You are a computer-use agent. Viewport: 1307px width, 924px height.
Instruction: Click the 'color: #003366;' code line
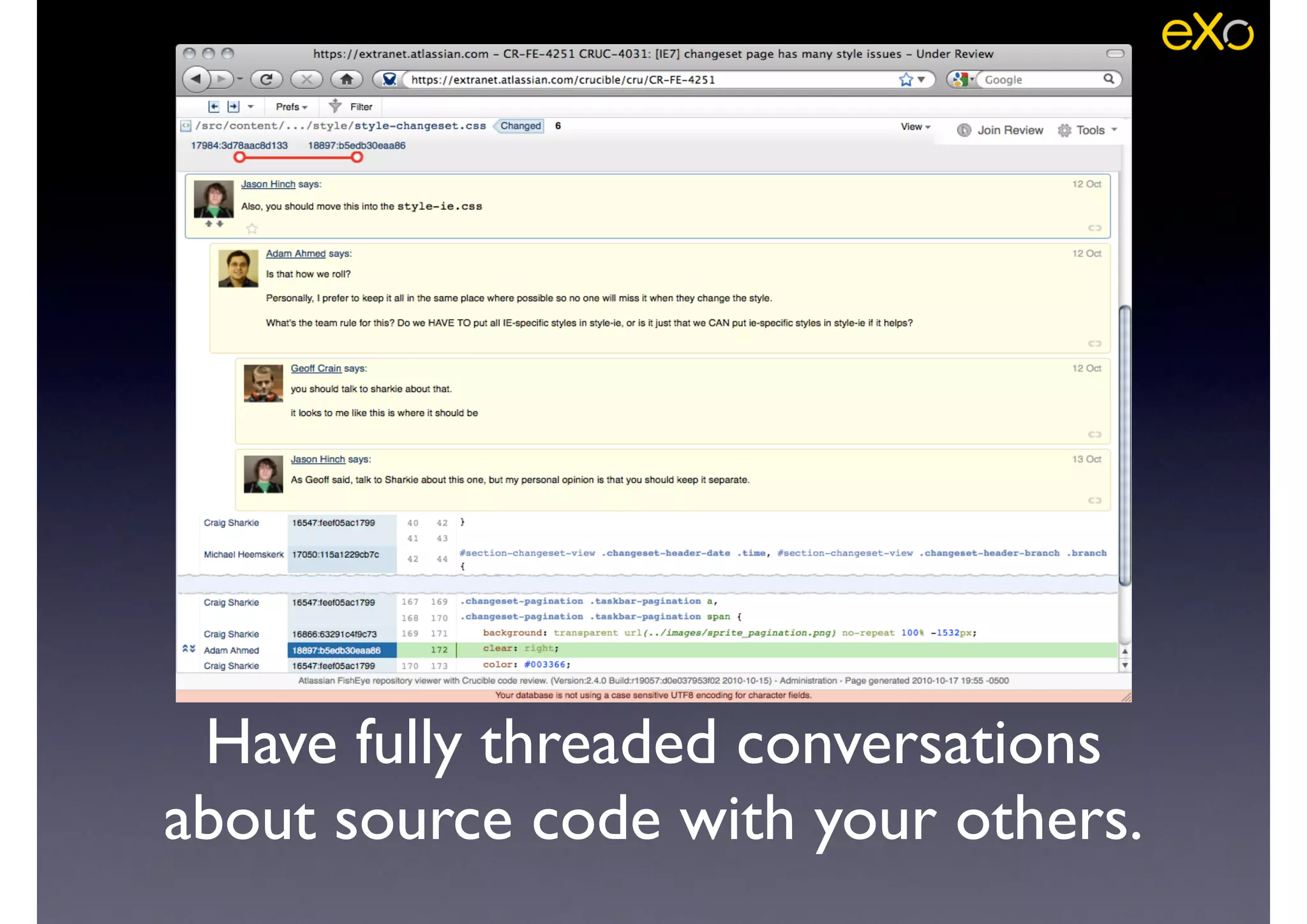(527, 665)
